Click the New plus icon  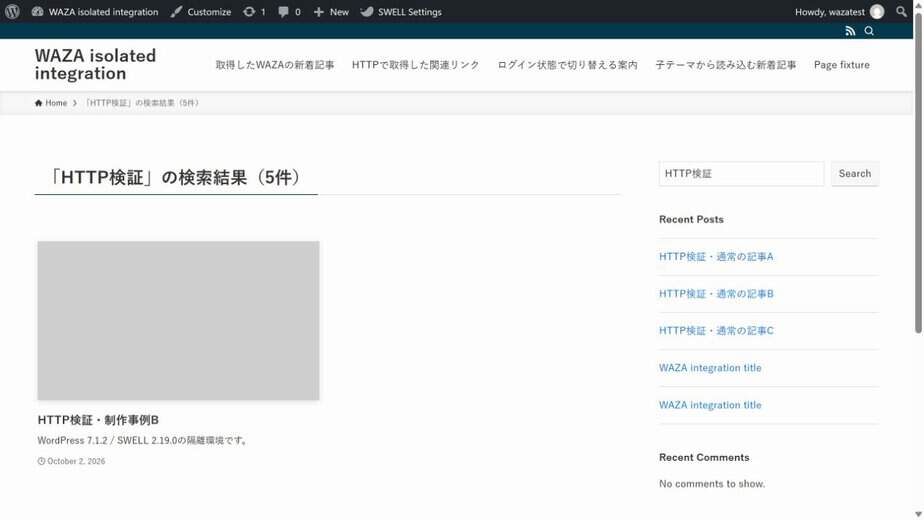tap(319, 11)
